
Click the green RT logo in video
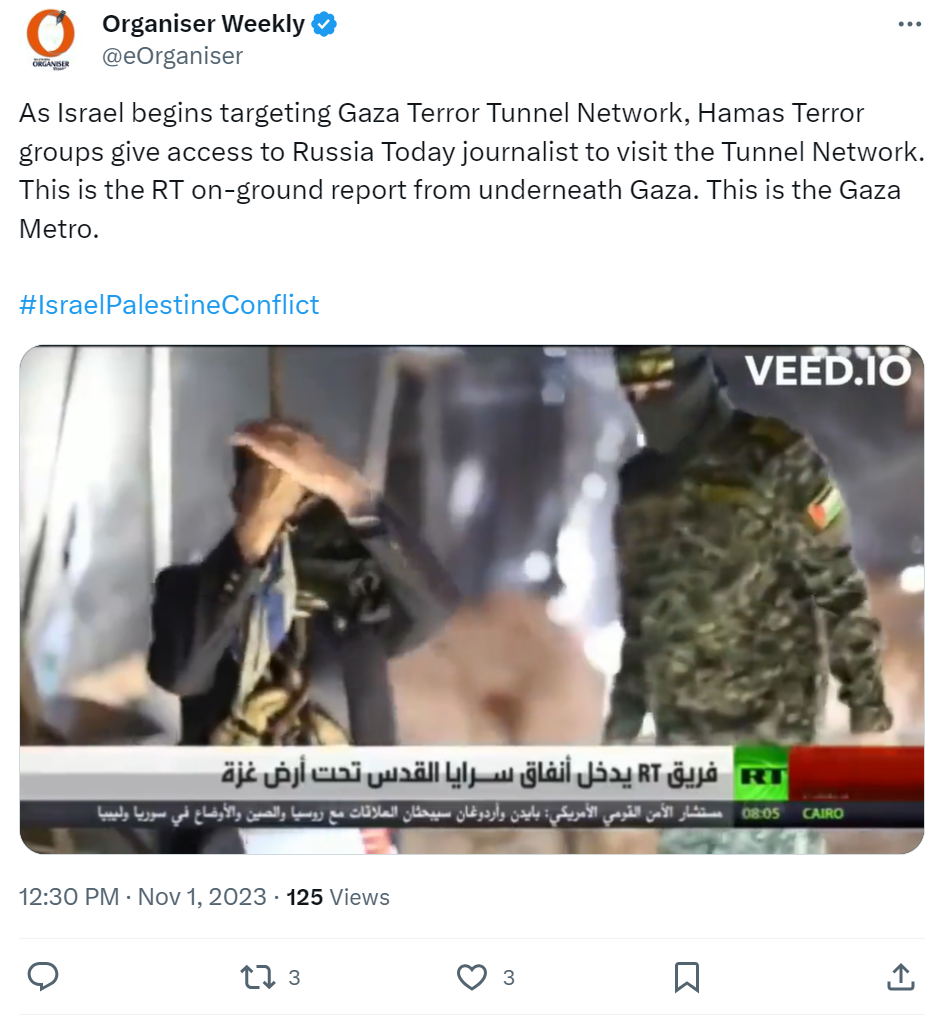(761, 774)
